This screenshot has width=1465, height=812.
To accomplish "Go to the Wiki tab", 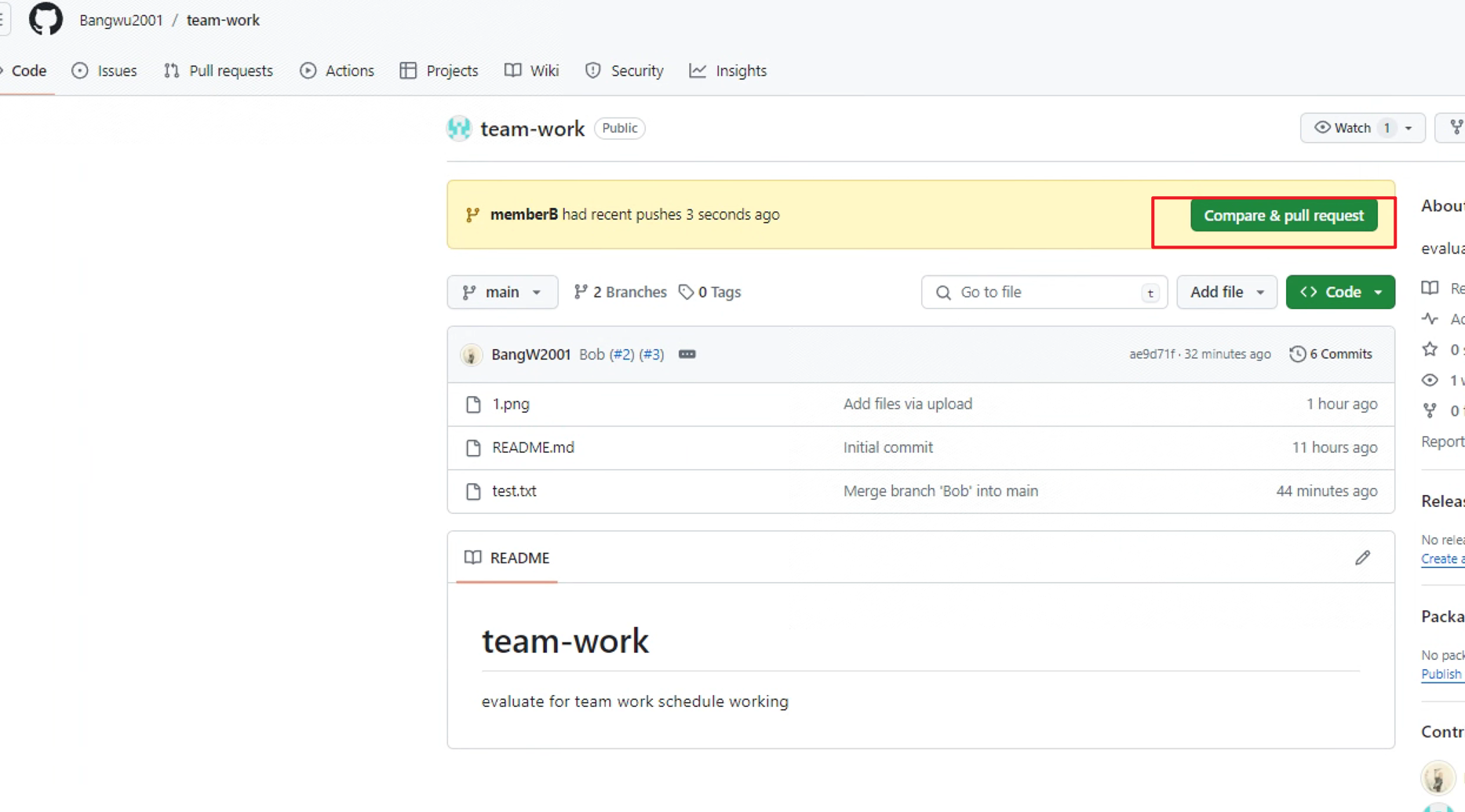I will coord(531,71).
